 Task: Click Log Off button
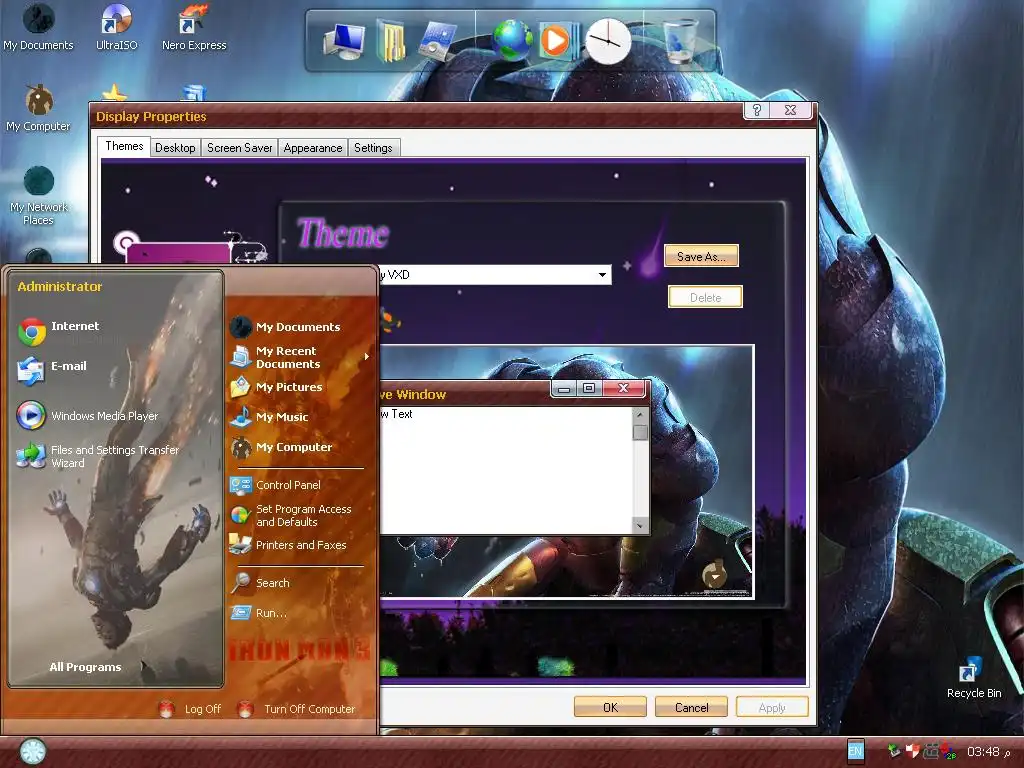click(x=190, y=709)
